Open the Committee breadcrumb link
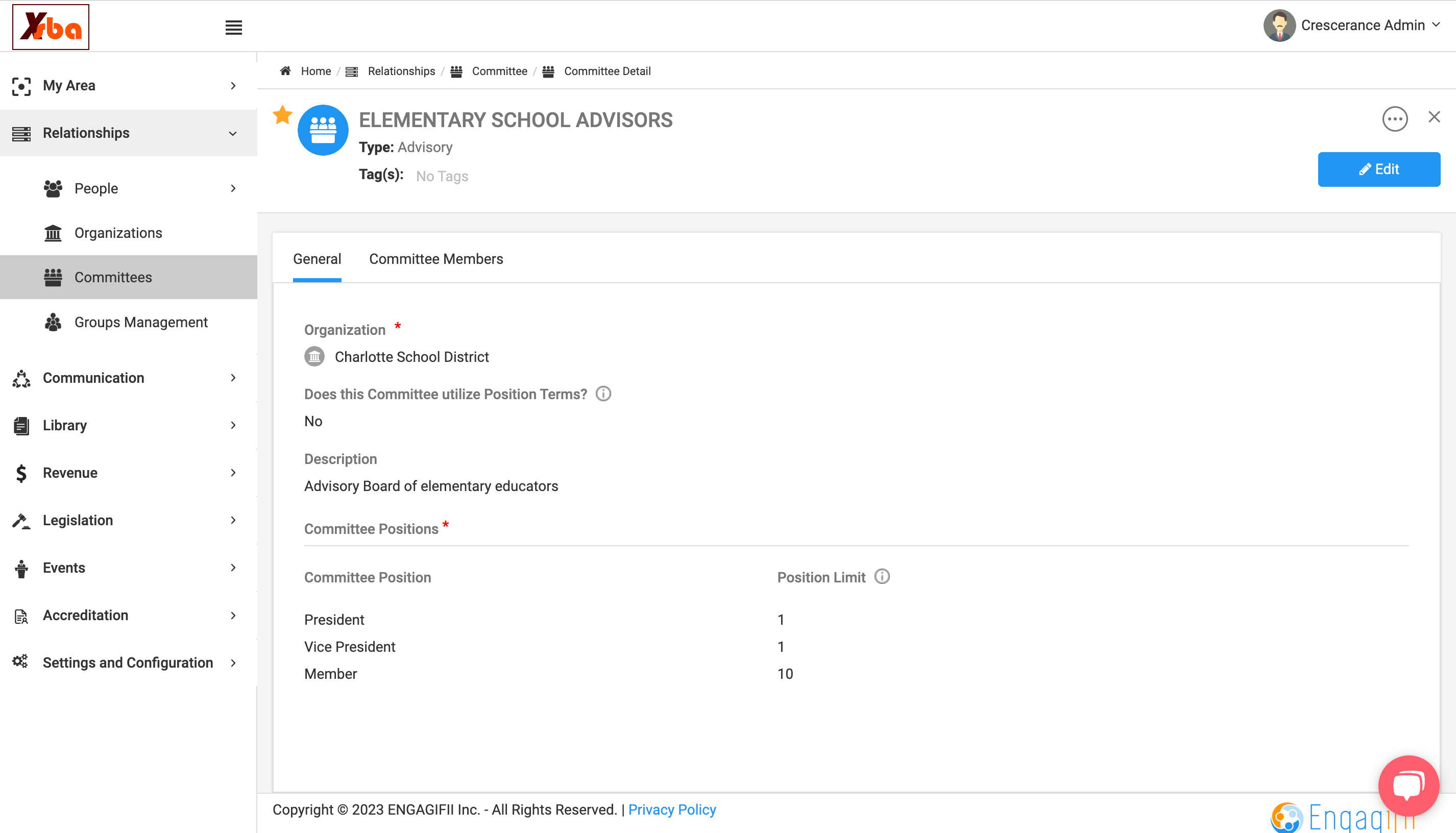 click(x=499, y=71)
